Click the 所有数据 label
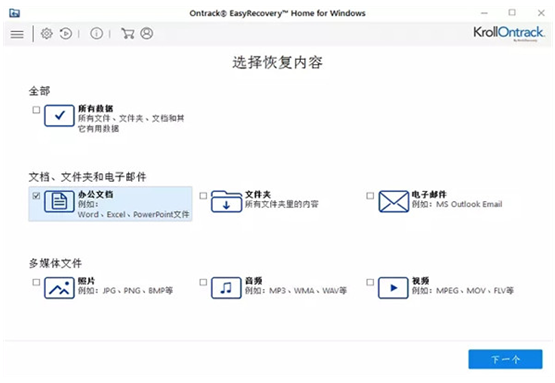The height and width of the screenshot is (383, 555). coord(96,108)
